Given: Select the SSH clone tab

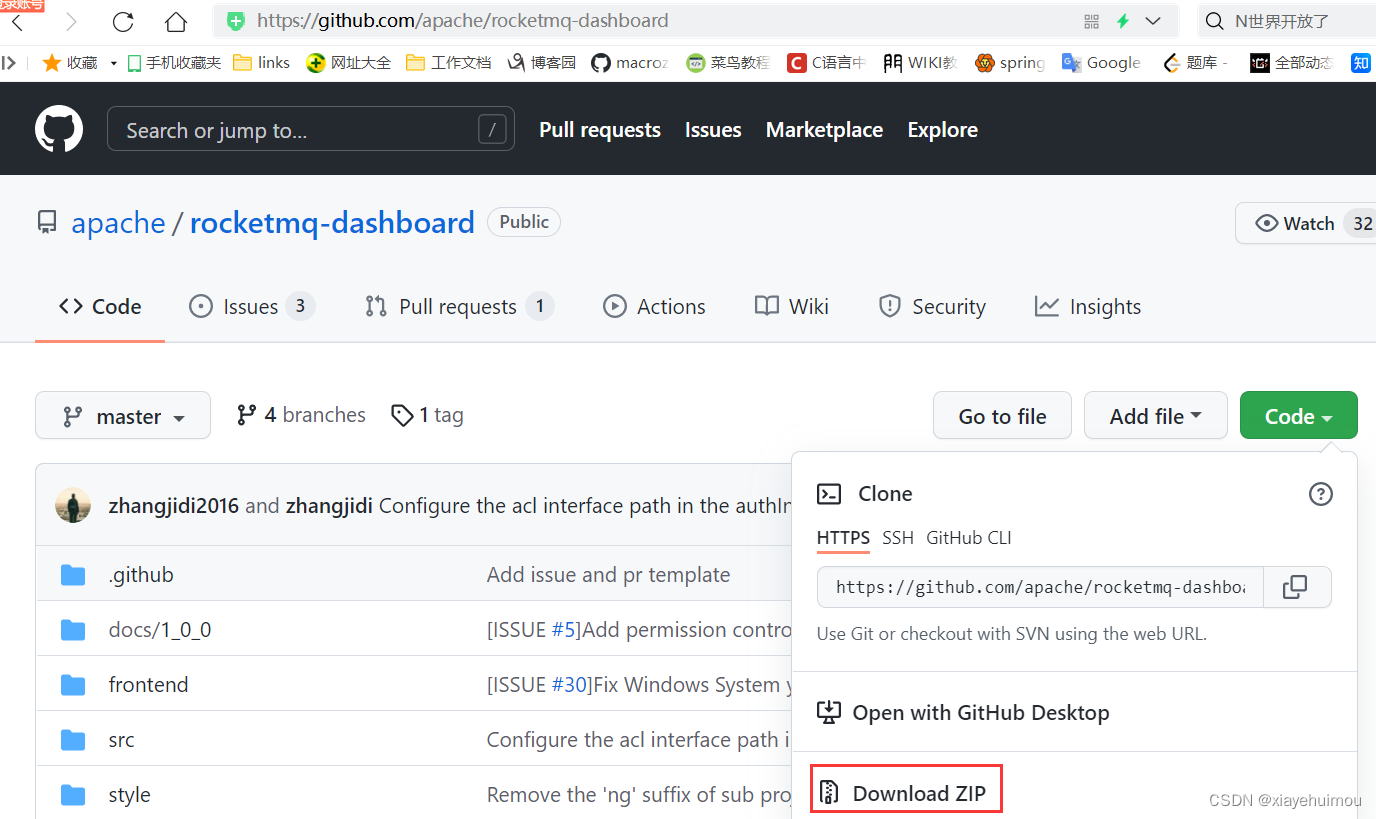Looking at the screenshot, I should point(898,538).
